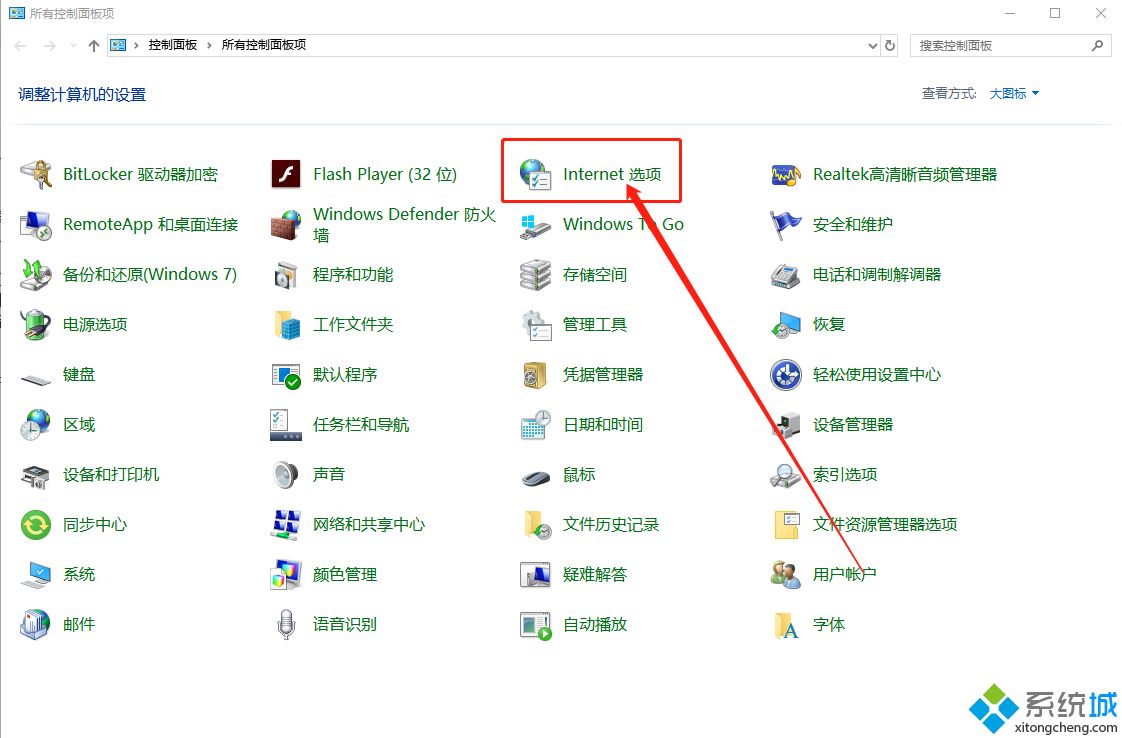Viewport: 1122px width, 738px height.
Task: Focus the 搜索控制面板 search box
Action: click(x=1010, y=46)
